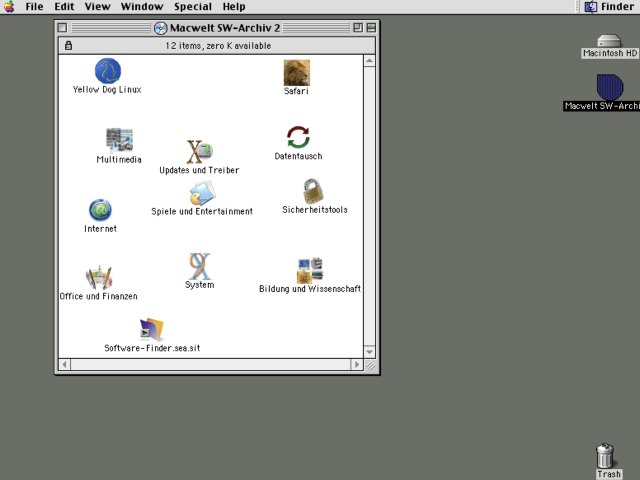Click the 'Spiele und Entertainment' label
This screenshot has height=480, width=640.
[x=202, y=211]
